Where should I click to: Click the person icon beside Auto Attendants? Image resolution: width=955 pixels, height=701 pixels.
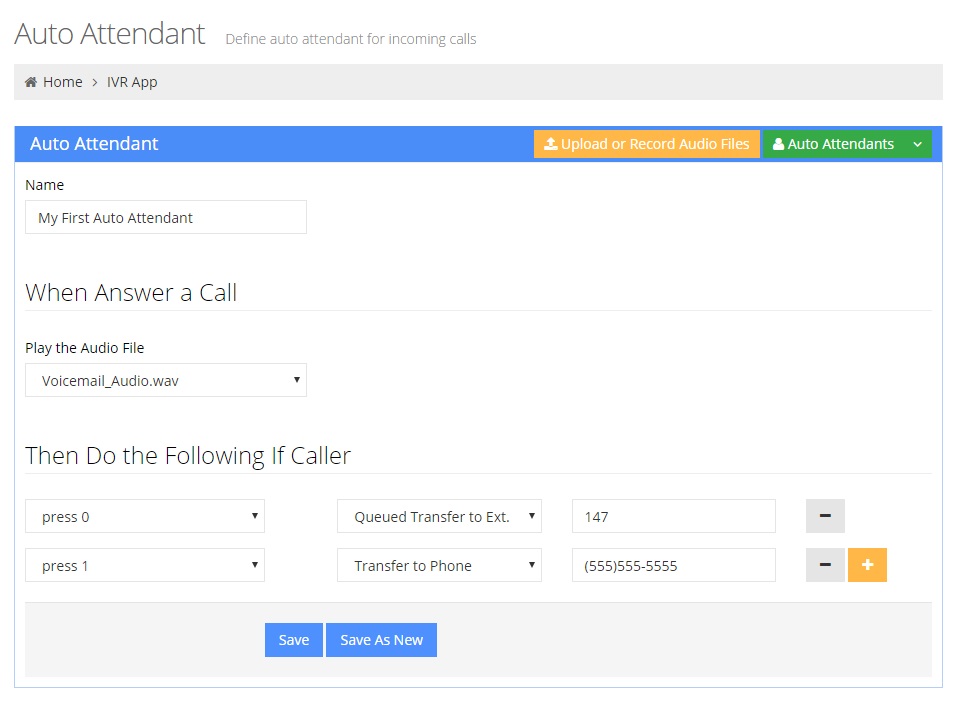click(x=778, y=144)
